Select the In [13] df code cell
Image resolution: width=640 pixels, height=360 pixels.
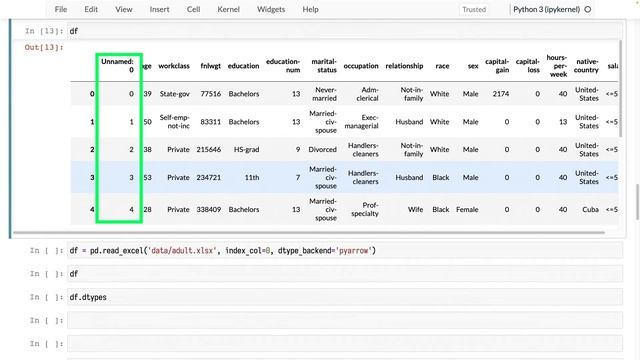coord(345,31)
